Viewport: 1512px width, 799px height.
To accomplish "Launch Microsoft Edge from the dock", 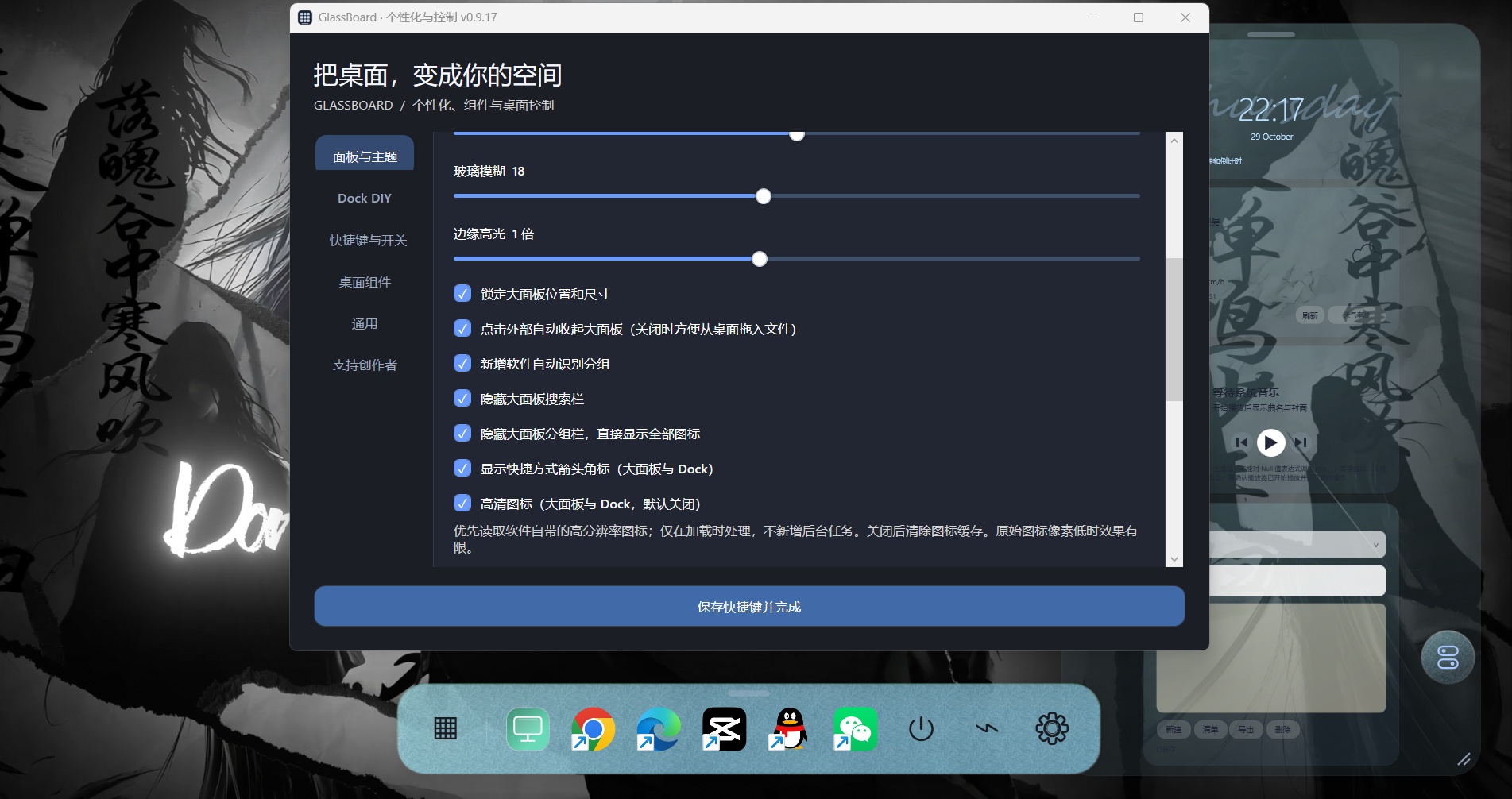I will (659, 729).
